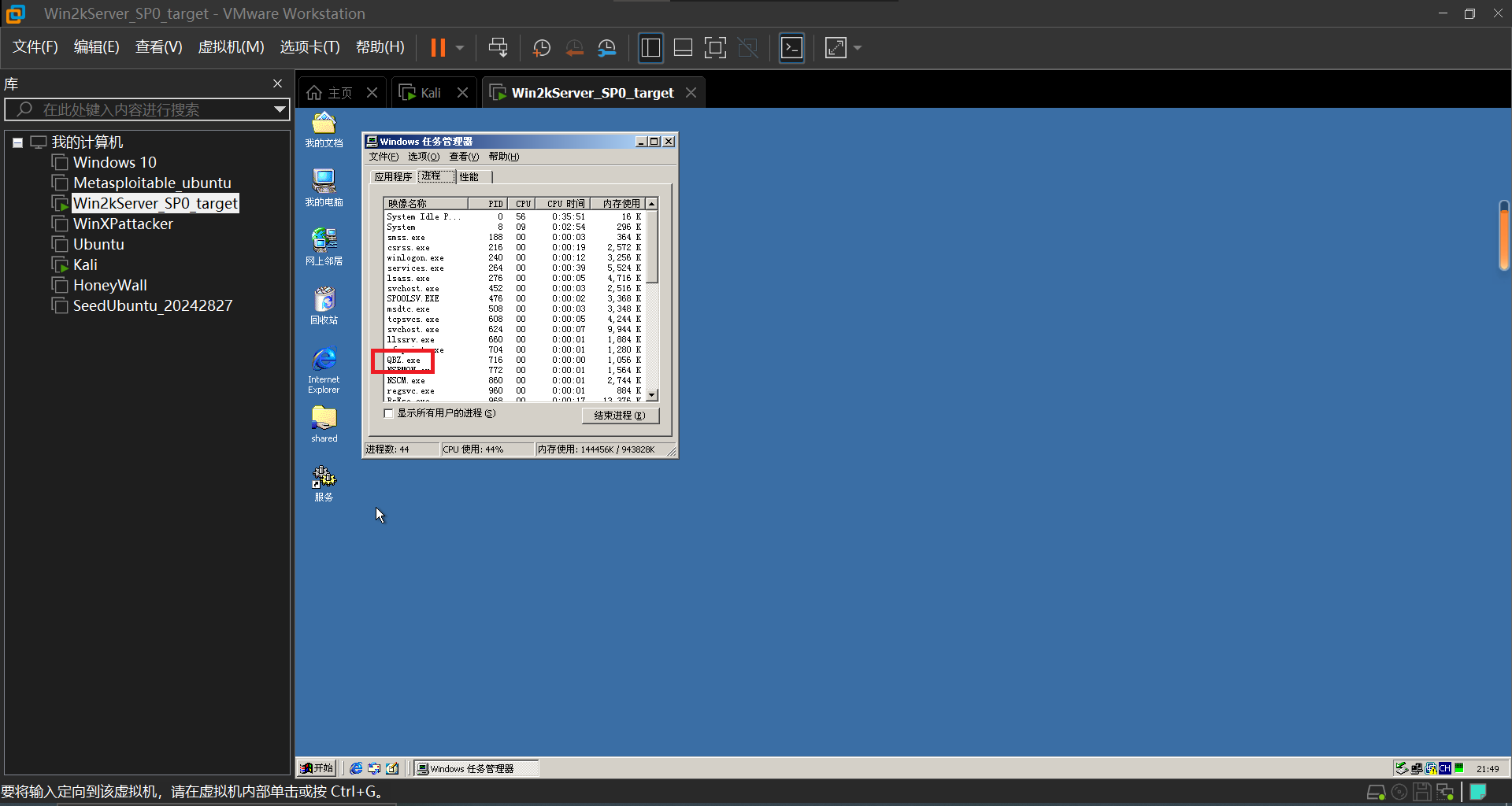Open the 选项卡(T) menu
The image size is (1512, 806).
[309, 47]
